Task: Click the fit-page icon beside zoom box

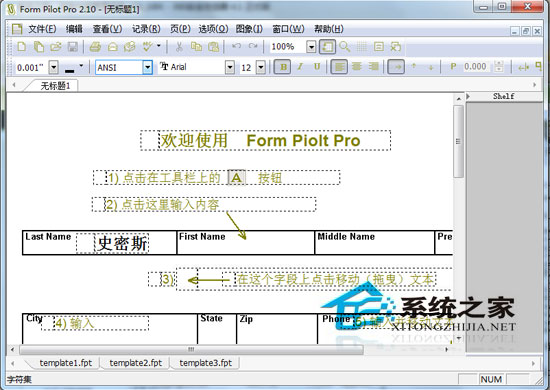Action: click(327, 47)
